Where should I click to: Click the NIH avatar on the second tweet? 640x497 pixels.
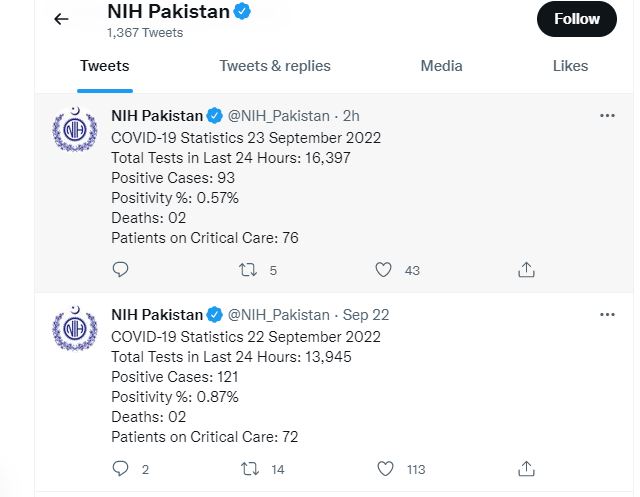(75, 328)
